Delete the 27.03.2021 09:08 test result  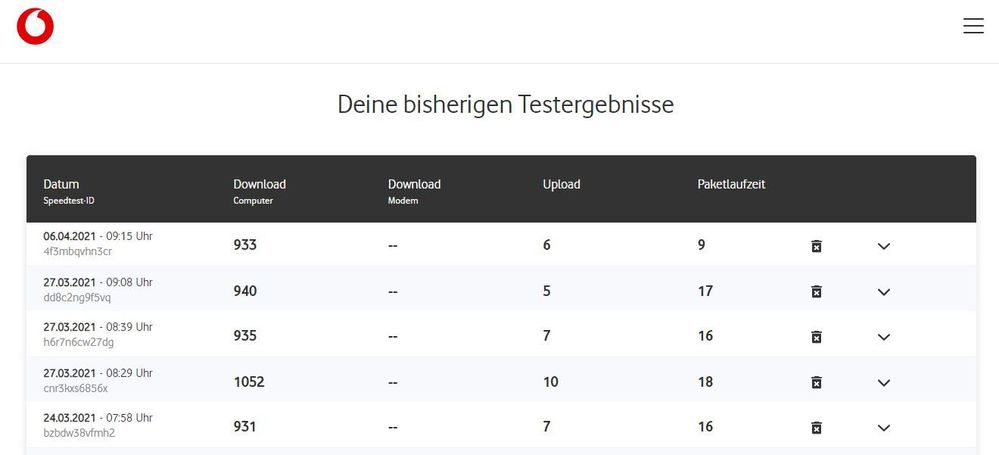[816, 291]
